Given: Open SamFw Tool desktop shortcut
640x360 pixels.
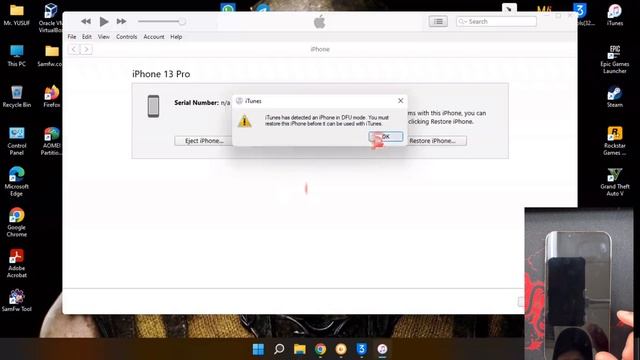Looking at the screenshot, I should (17, 301).
